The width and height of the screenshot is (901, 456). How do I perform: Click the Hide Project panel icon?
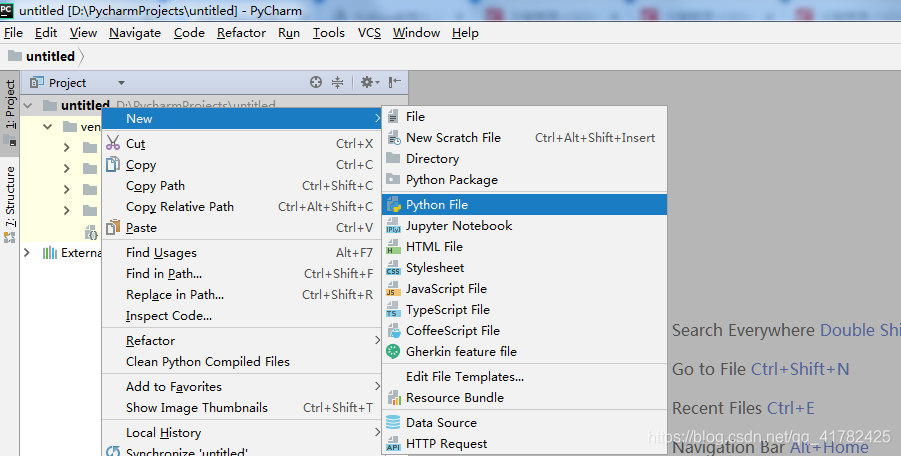(395, 82)
